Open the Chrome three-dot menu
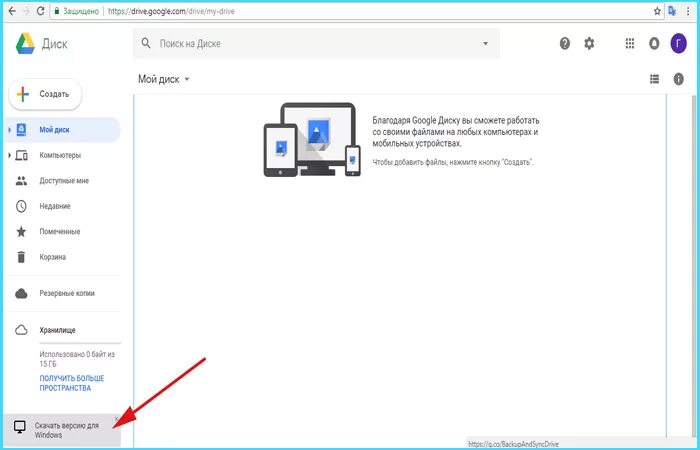The image size is (700, 450). [x=689, y=12]
